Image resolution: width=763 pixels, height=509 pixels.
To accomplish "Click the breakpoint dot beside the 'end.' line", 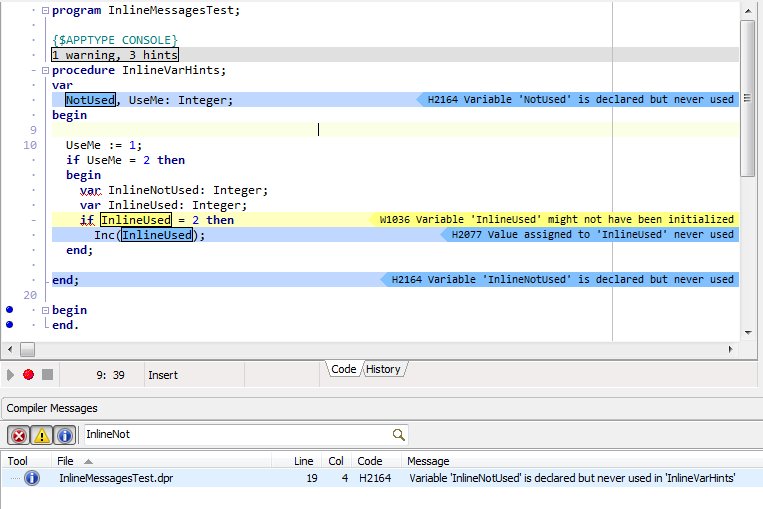I will pos(10,325).
